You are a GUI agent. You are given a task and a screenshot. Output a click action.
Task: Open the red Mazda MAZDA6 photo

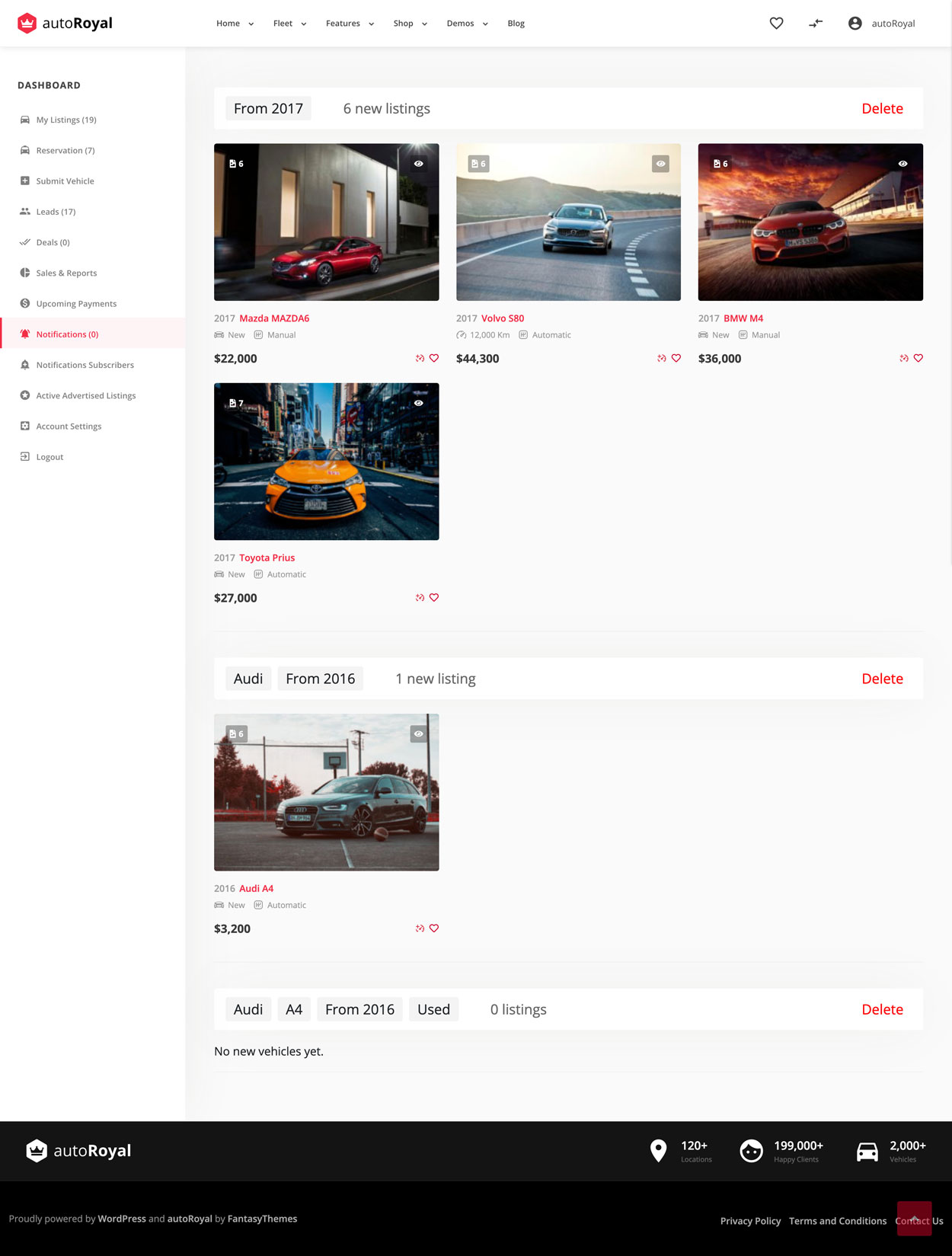tap(327, 222)
